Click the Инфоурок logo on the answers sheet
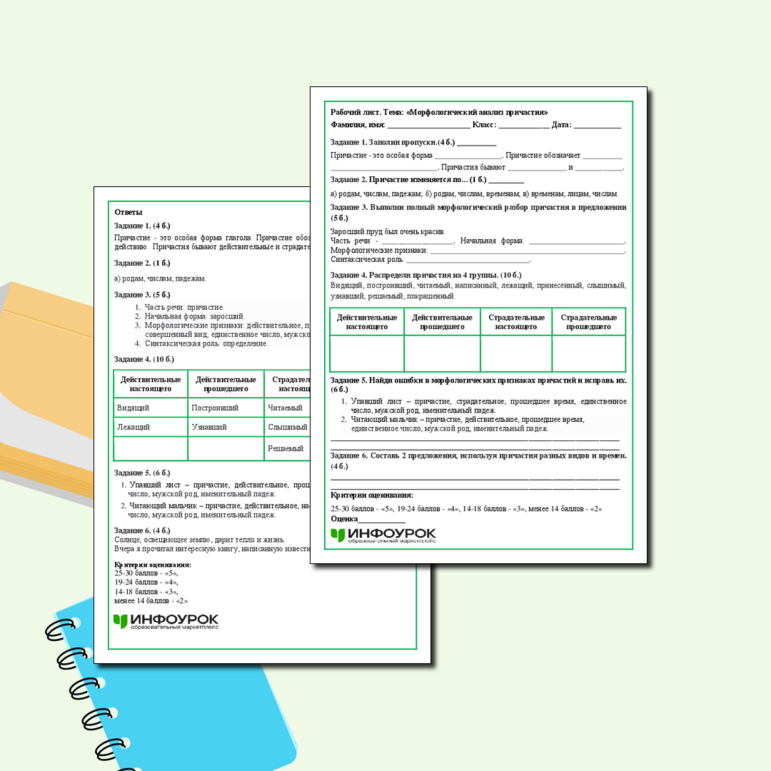 [165, 621]
